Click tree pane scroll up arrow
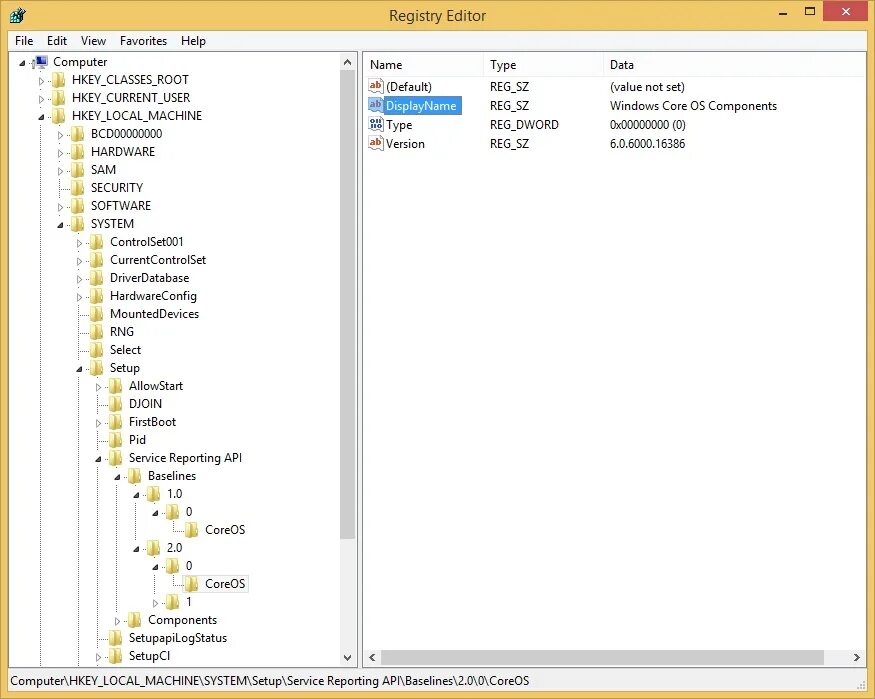Screen dimensions: 875x699 tap(348, 62)
